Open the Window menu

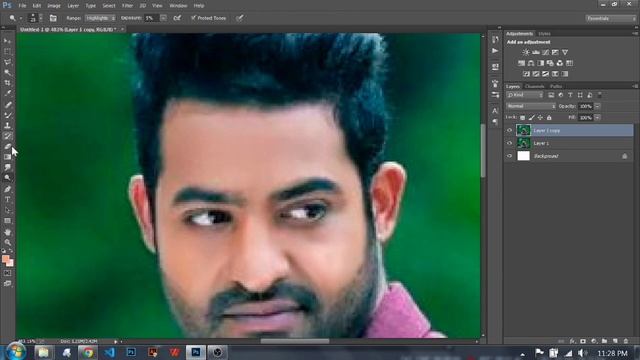(x=178, y=6)
